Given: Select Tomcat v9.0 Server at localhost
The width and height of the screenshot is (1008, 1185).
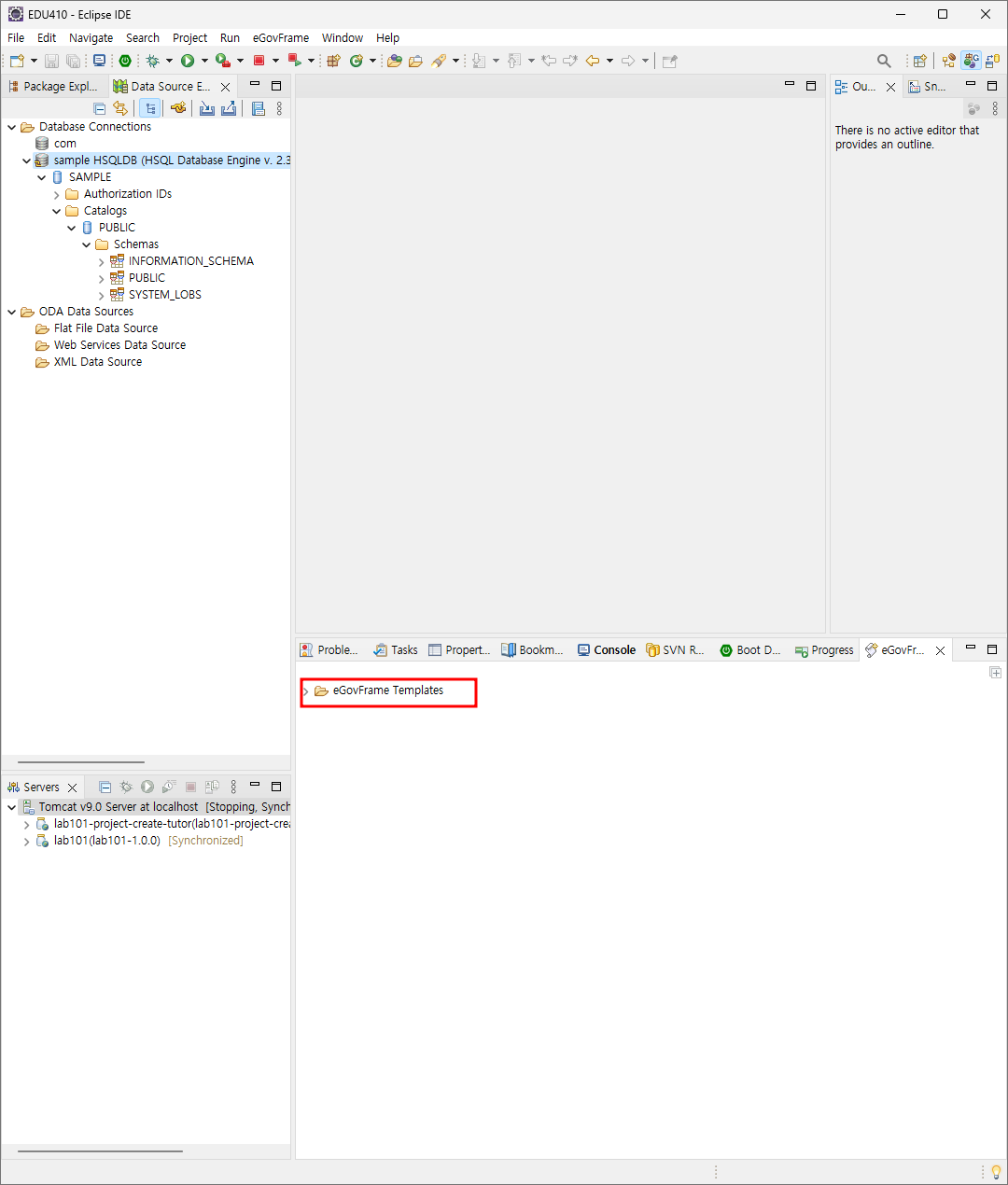Looking at the screenshot, I should (155, 807).
